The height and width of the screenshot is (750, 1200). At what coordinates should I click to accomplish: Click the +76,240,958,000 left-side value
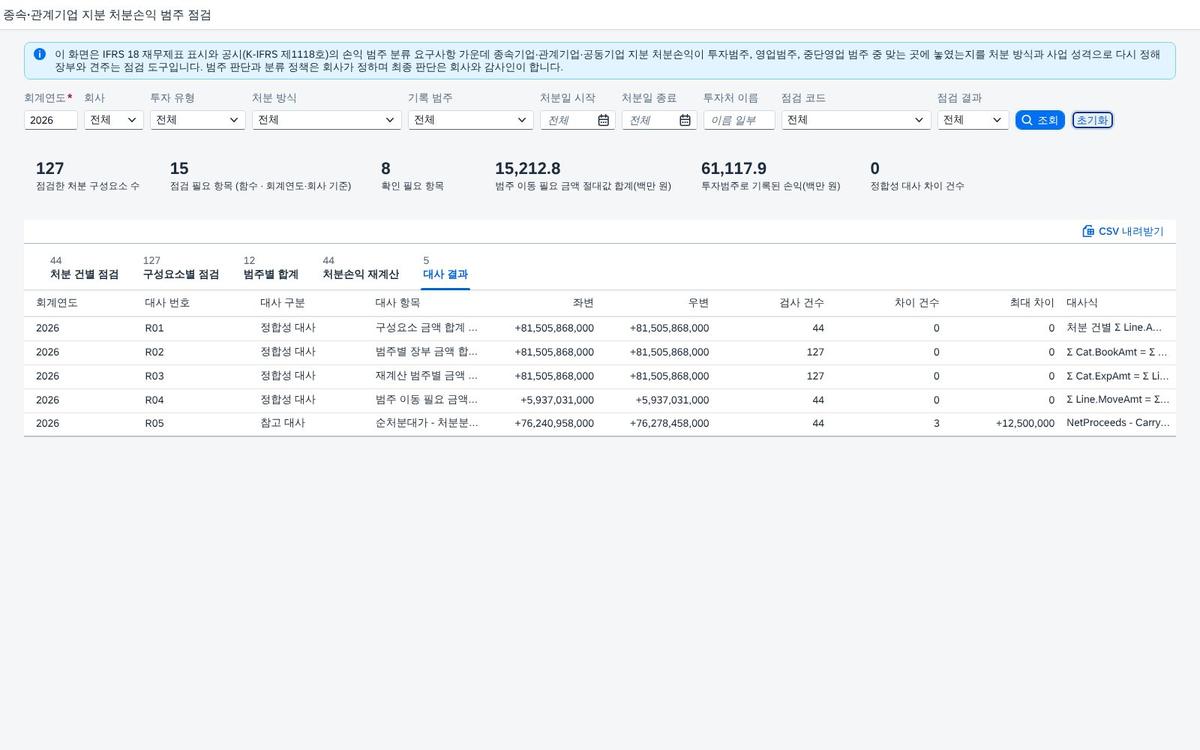554,424
